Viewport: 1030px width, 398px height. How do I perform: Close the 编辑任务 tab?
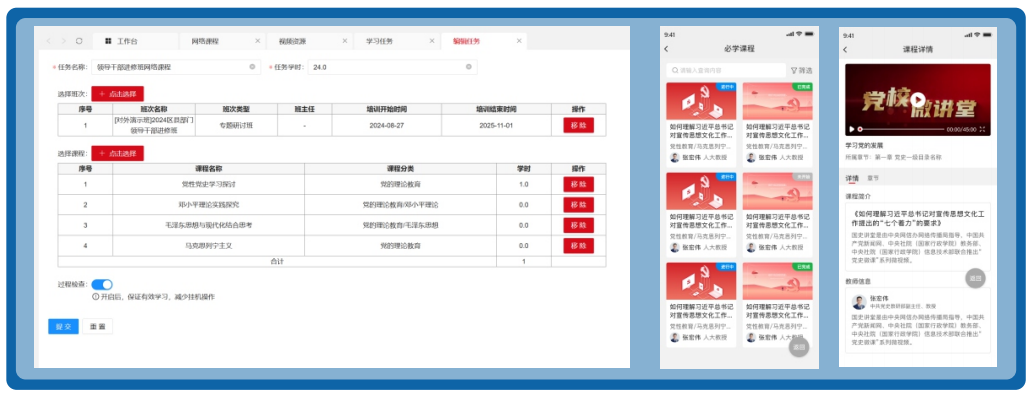pyautogui.click(x=519, y=41)
